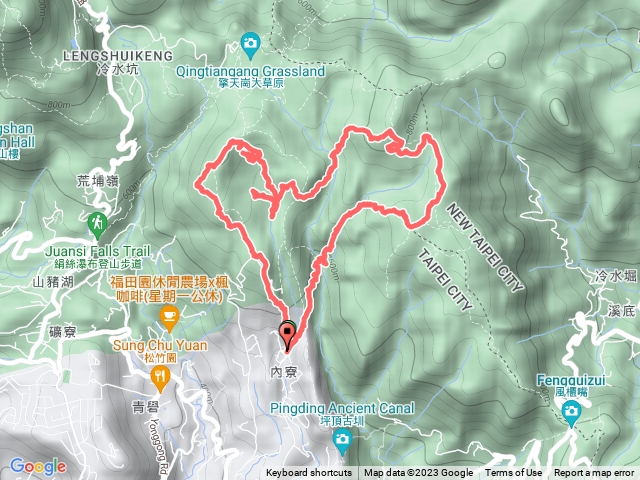The height and width of the screenshot is (480, 640).
Task: Open Keyboard shortcuts
Action: point(309,473)
